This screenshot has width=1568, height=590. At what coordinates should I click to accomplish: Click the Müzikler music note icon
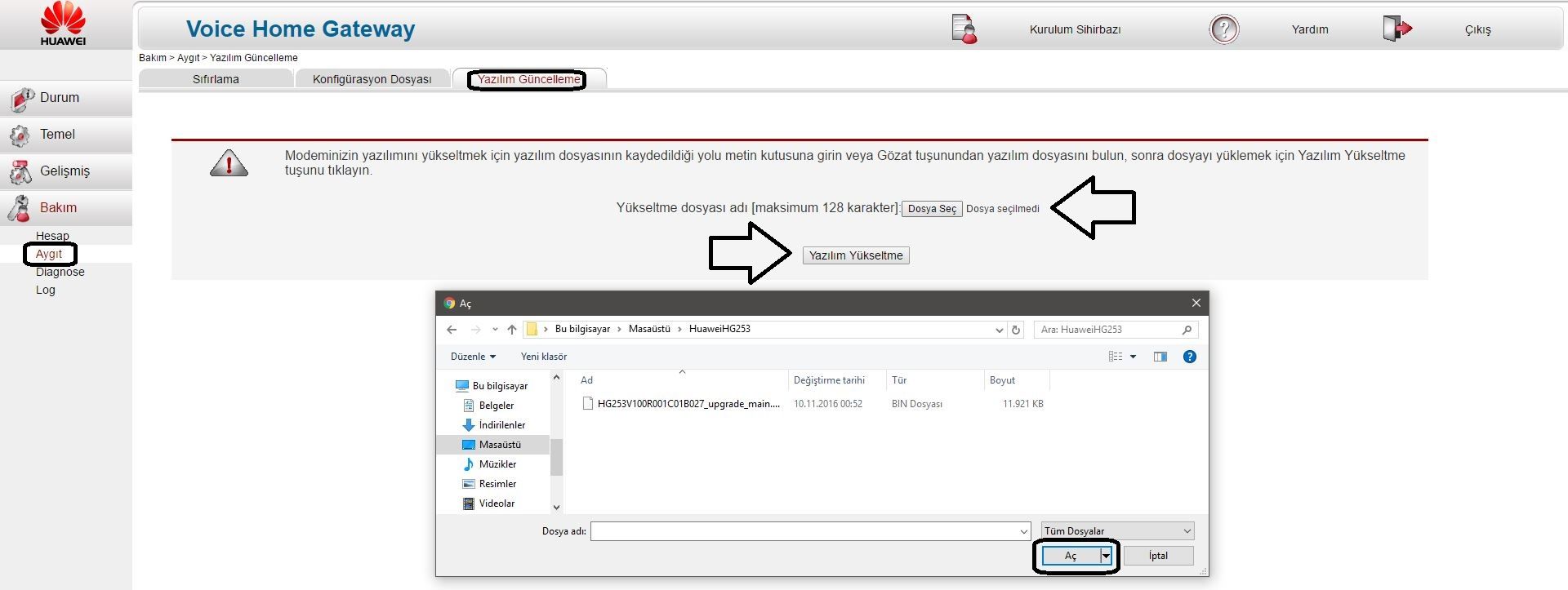coord(469,464)
